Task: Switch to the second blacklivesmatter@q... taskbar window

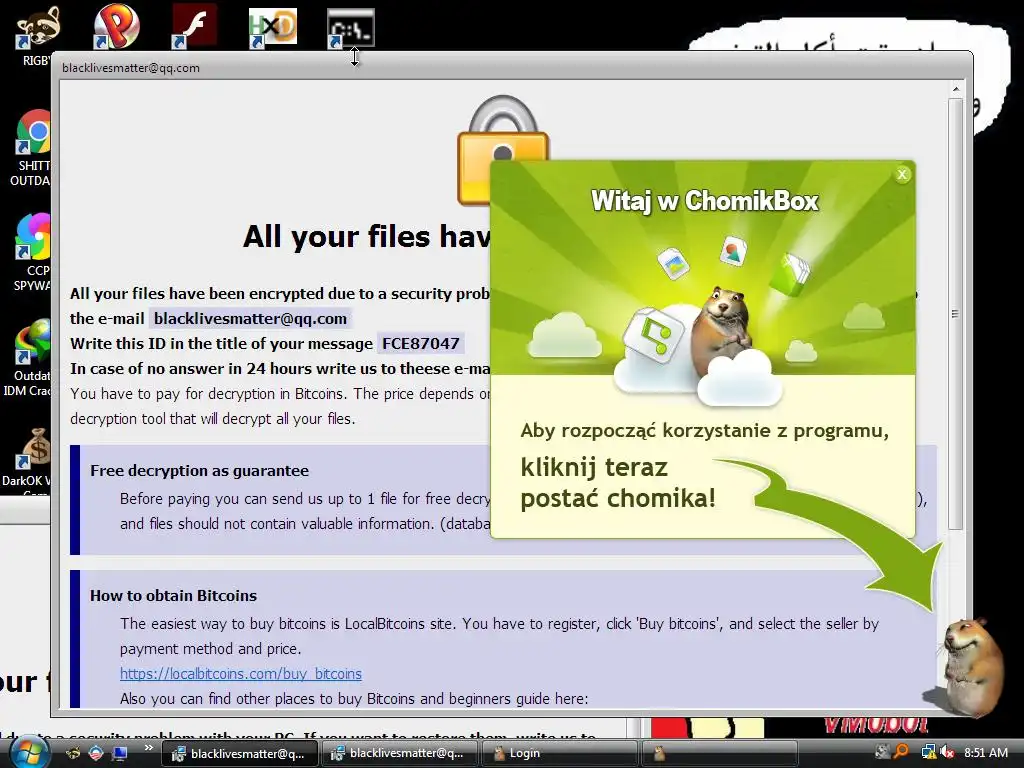Action: [399, 754]
